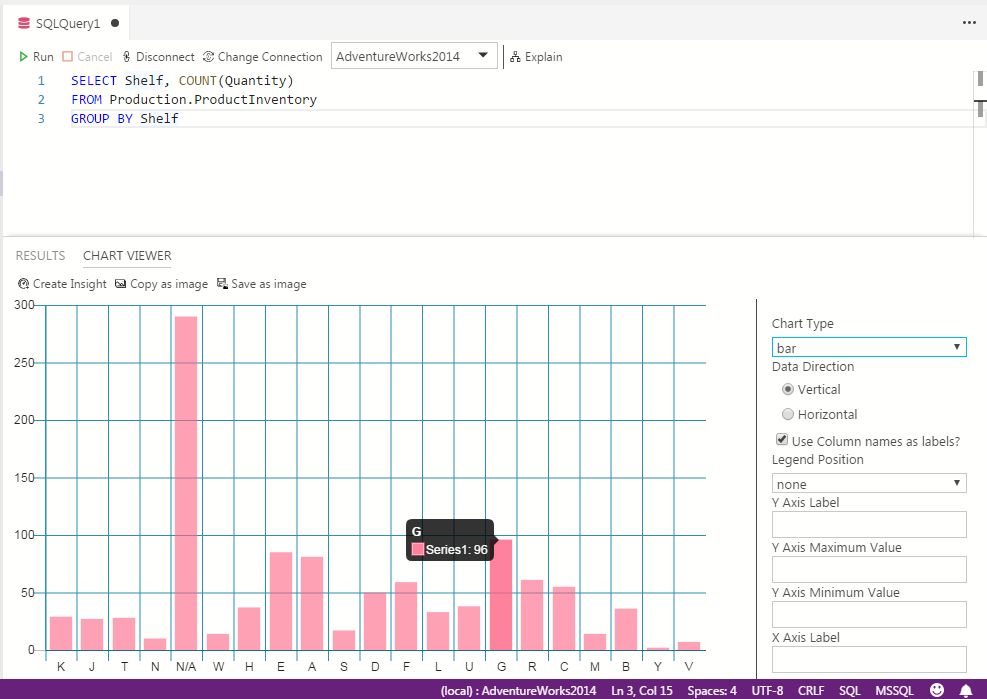
Task: Copy the chart as image
Action: pos(161,284)
